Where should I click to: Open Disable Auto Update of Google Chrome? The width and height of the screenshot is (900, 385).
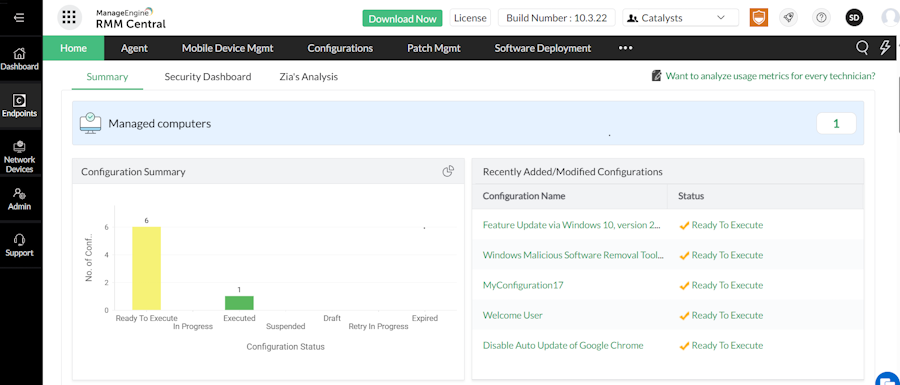point(563,345)
